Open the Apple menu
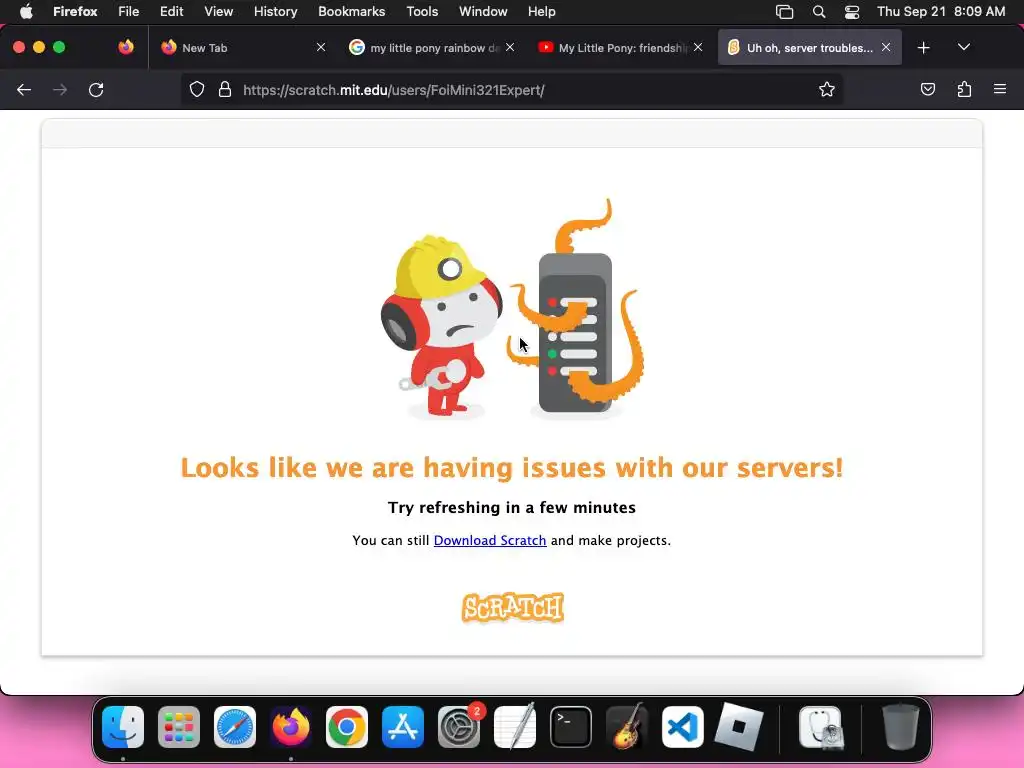The image size is (1024, 768). (26, 12)
